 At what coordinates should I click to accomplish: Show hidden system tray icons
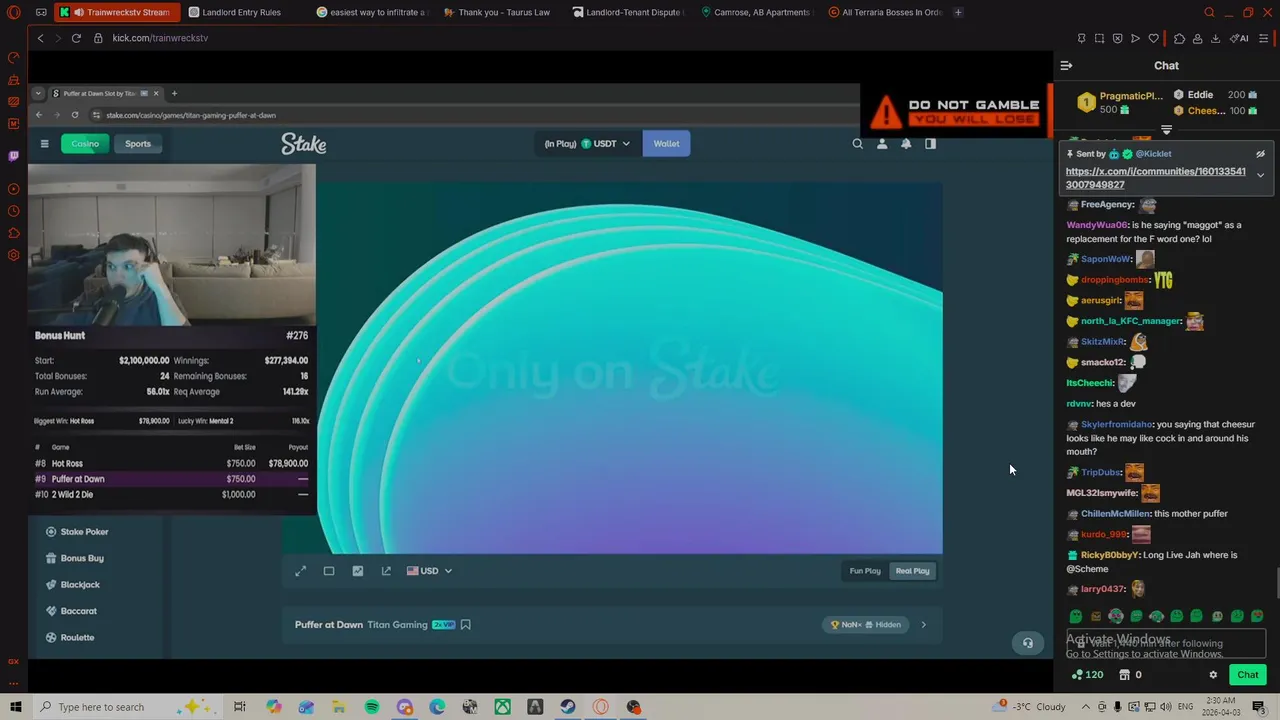pos(1087,707)
